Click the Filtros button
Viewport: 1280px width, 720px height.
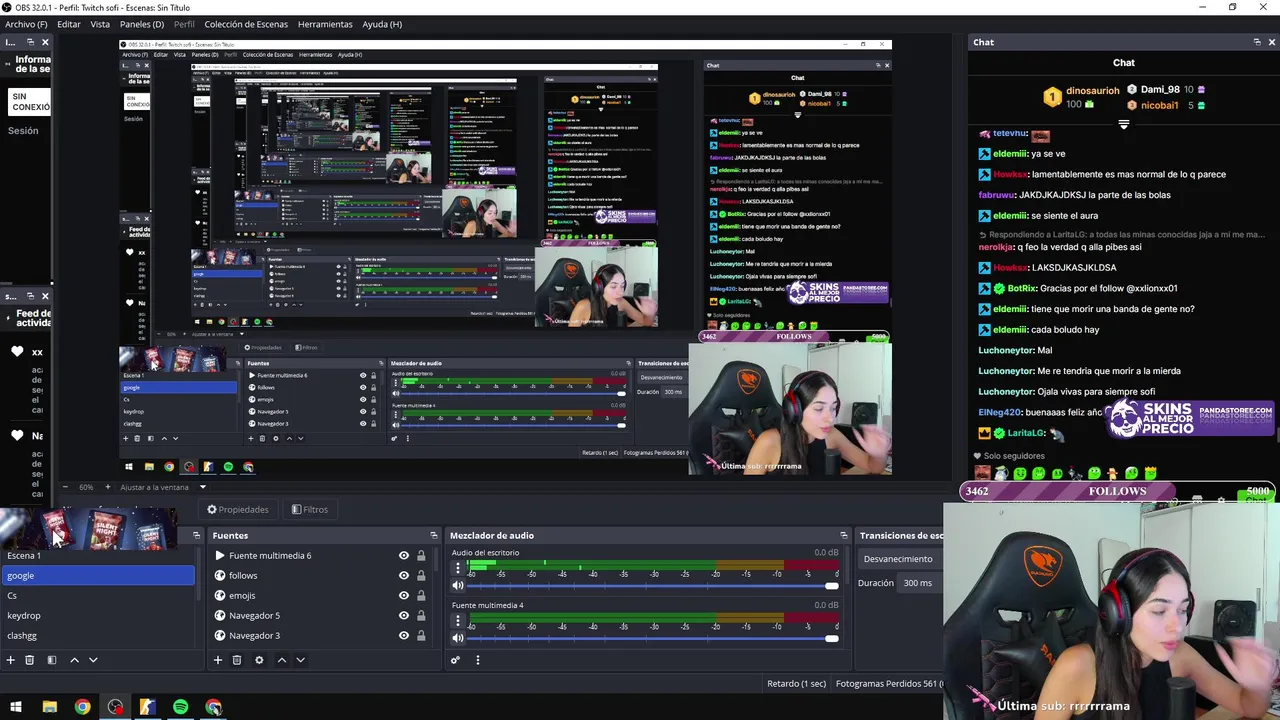tap(310, 509)
